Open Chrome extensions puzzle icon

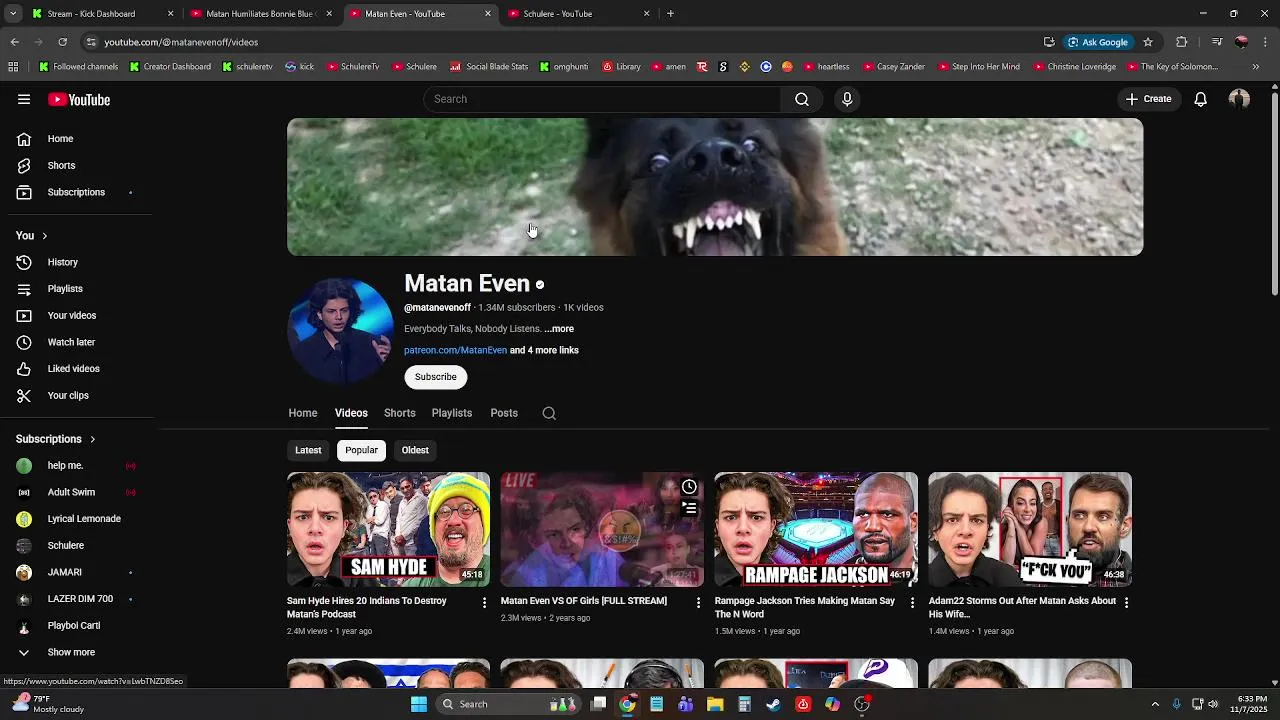1181,42
